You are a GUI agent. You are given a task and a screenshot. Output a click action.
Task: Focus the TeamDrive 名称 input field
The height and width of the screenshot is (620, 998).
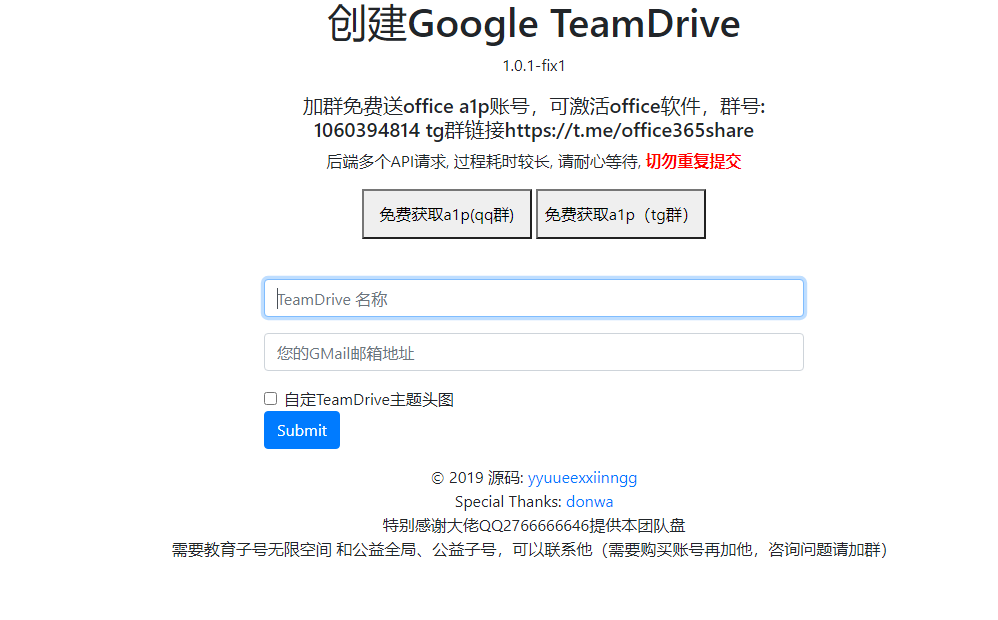pyautogui.click(x=534, y=299)
